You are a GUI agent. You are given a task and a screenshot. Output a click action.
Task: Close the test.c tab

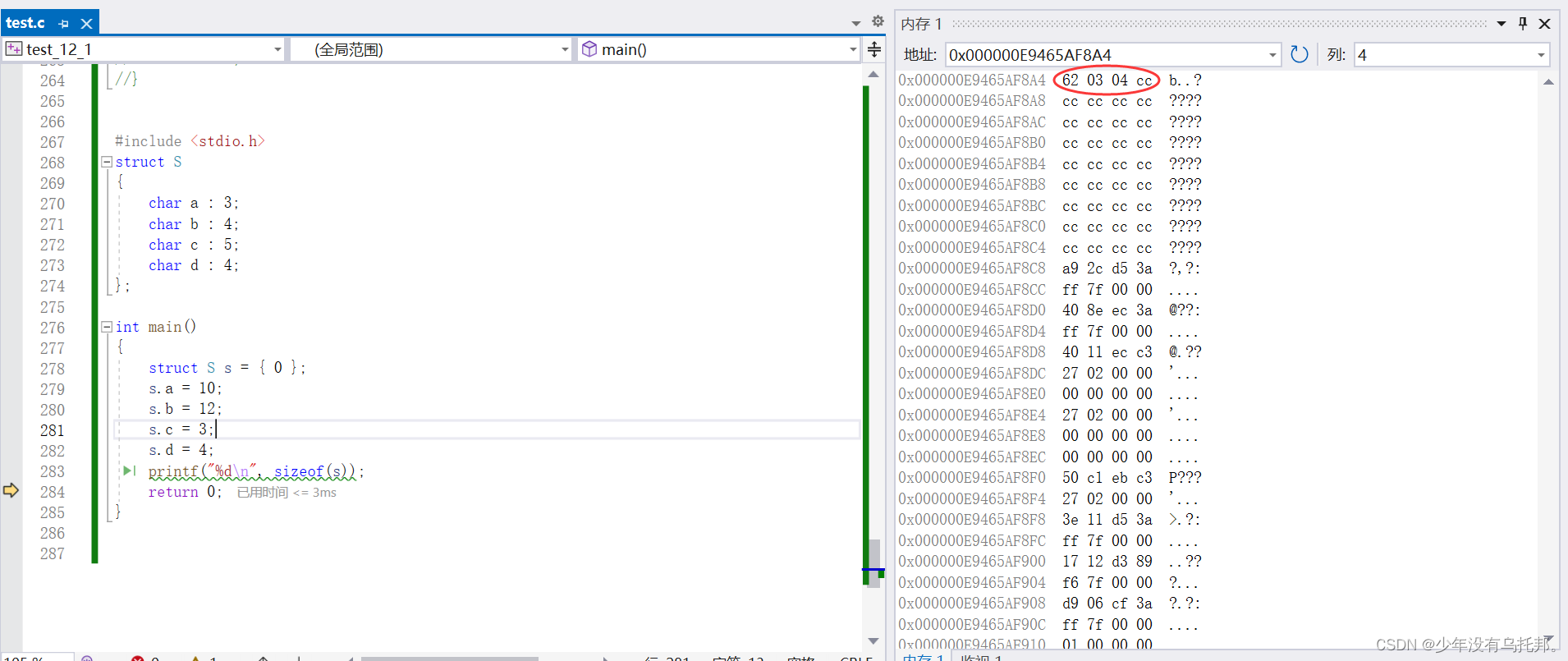86,24
